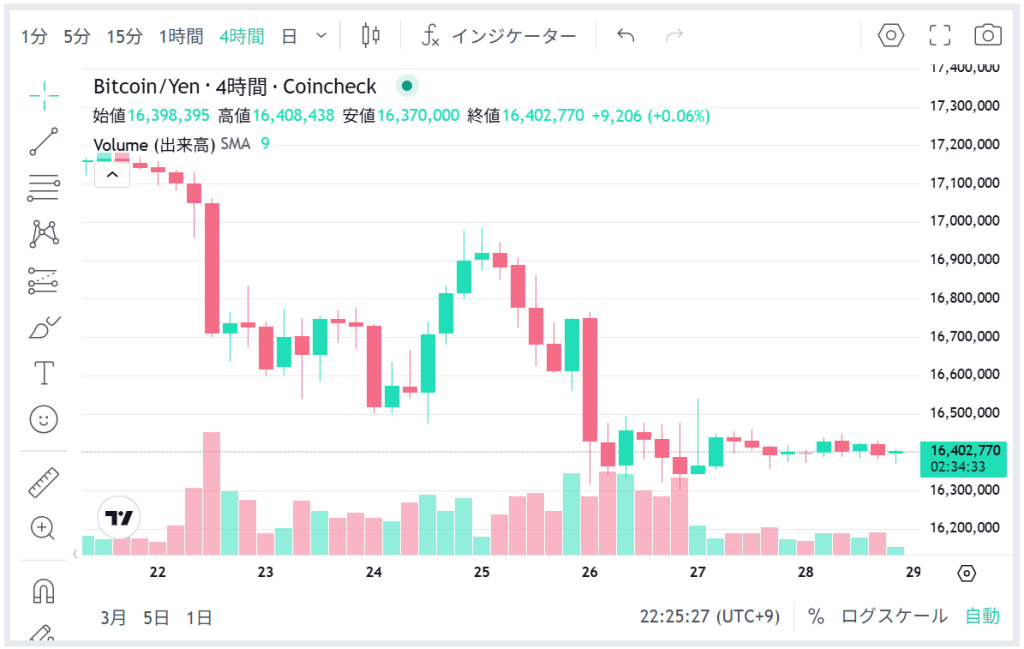Select the ruler measure tool
This screenshot has width=1024, height=649.
(44, 483)
